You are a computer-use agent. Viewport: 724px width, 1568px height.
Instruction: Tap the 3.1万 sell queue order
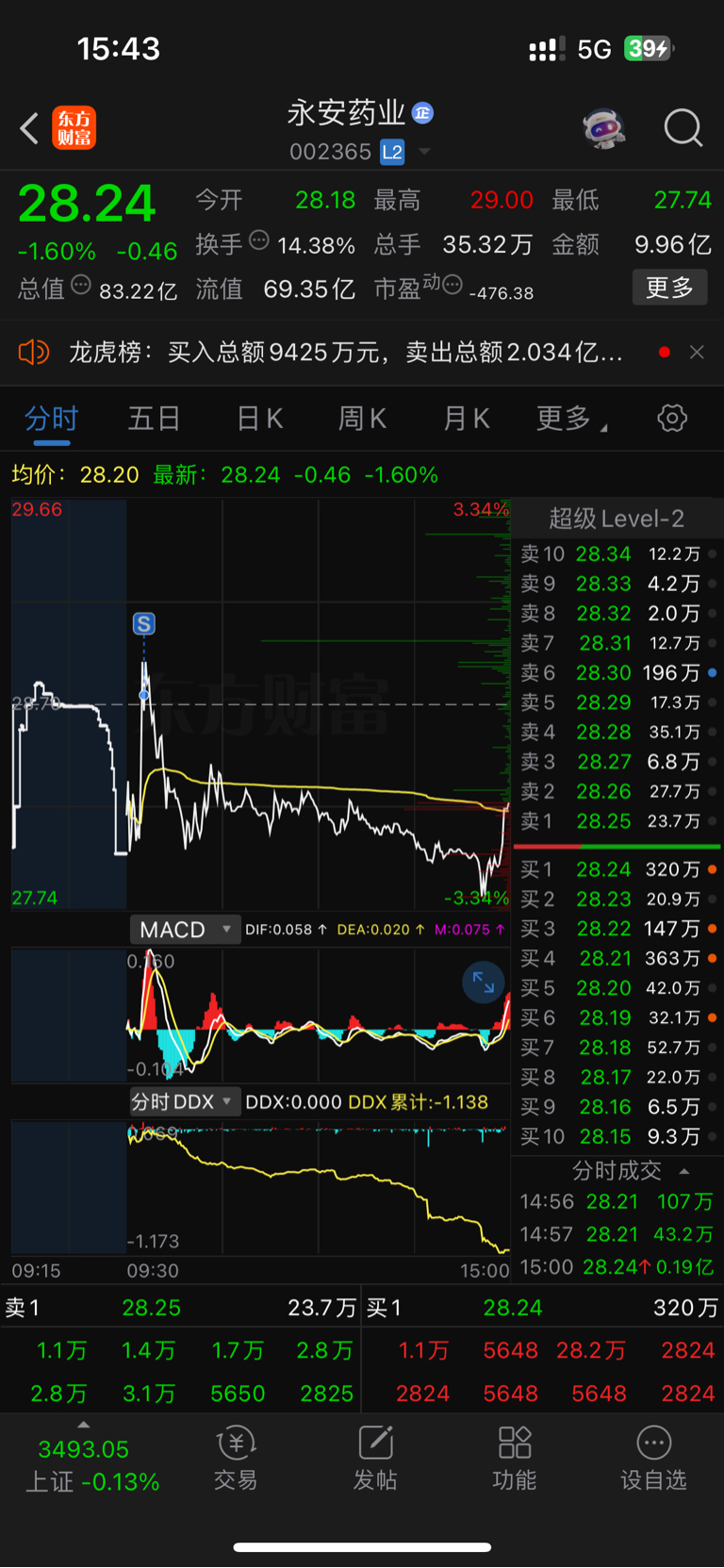148,1394
